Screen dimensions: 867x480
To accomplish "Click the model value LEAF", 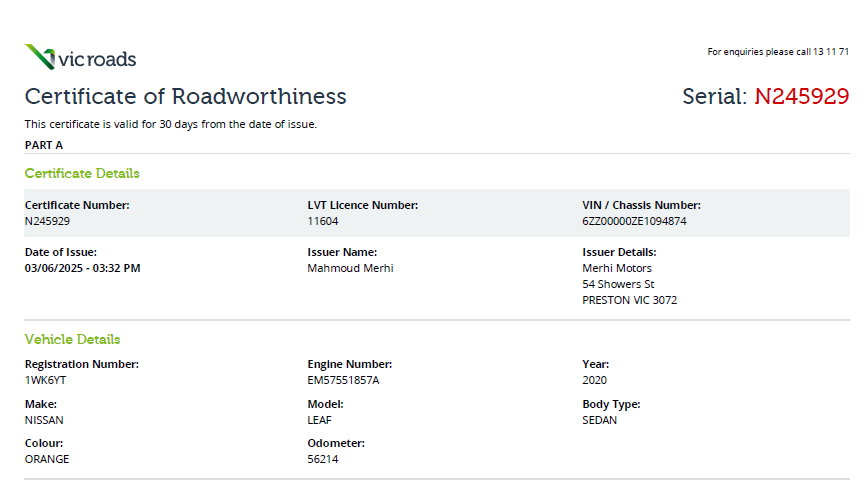I will click(319, 420).
